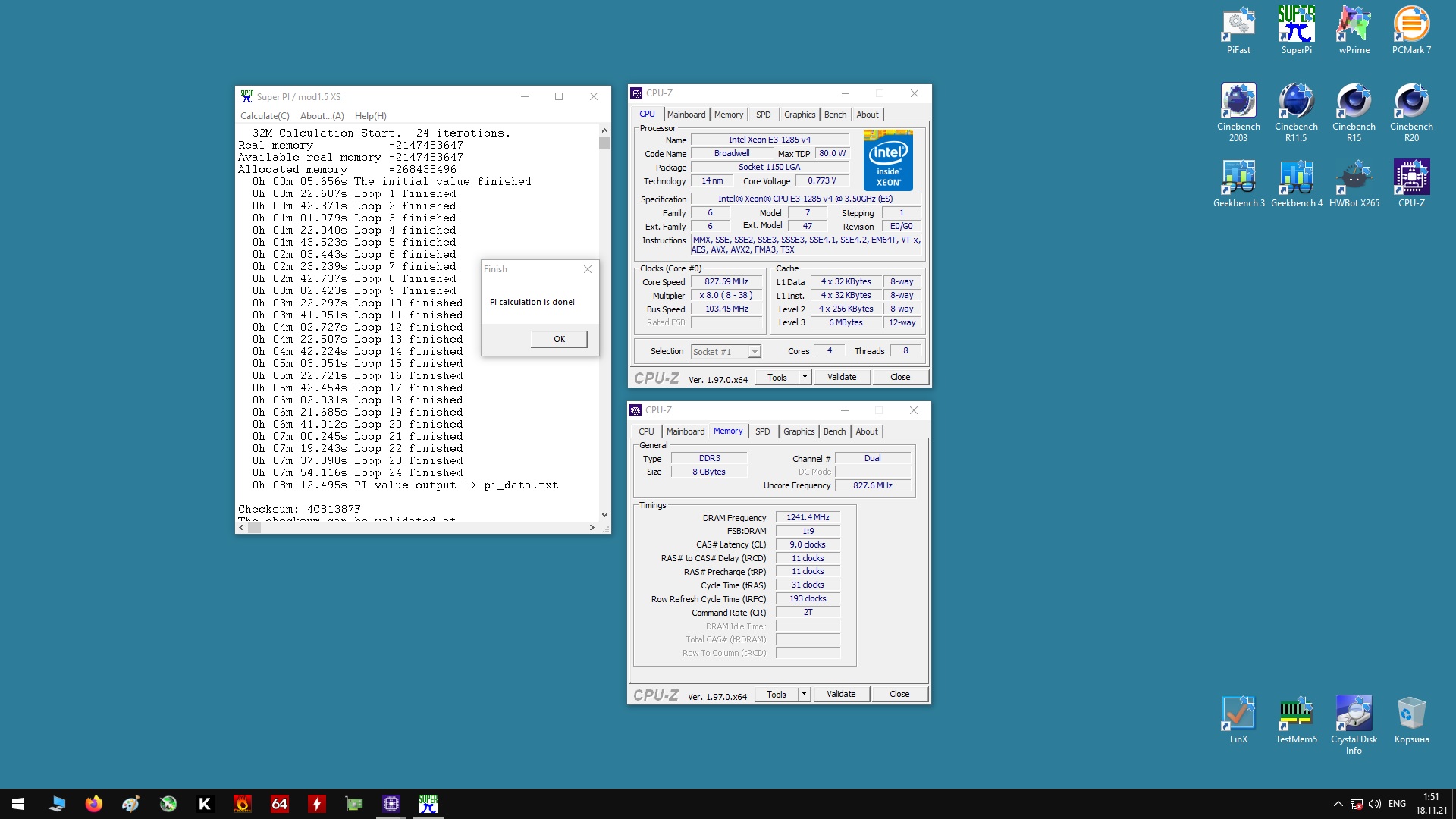Open Graphics tab in lower CPU-Z
Viewport: 1456px width, 819px height.
pos(799,431)
